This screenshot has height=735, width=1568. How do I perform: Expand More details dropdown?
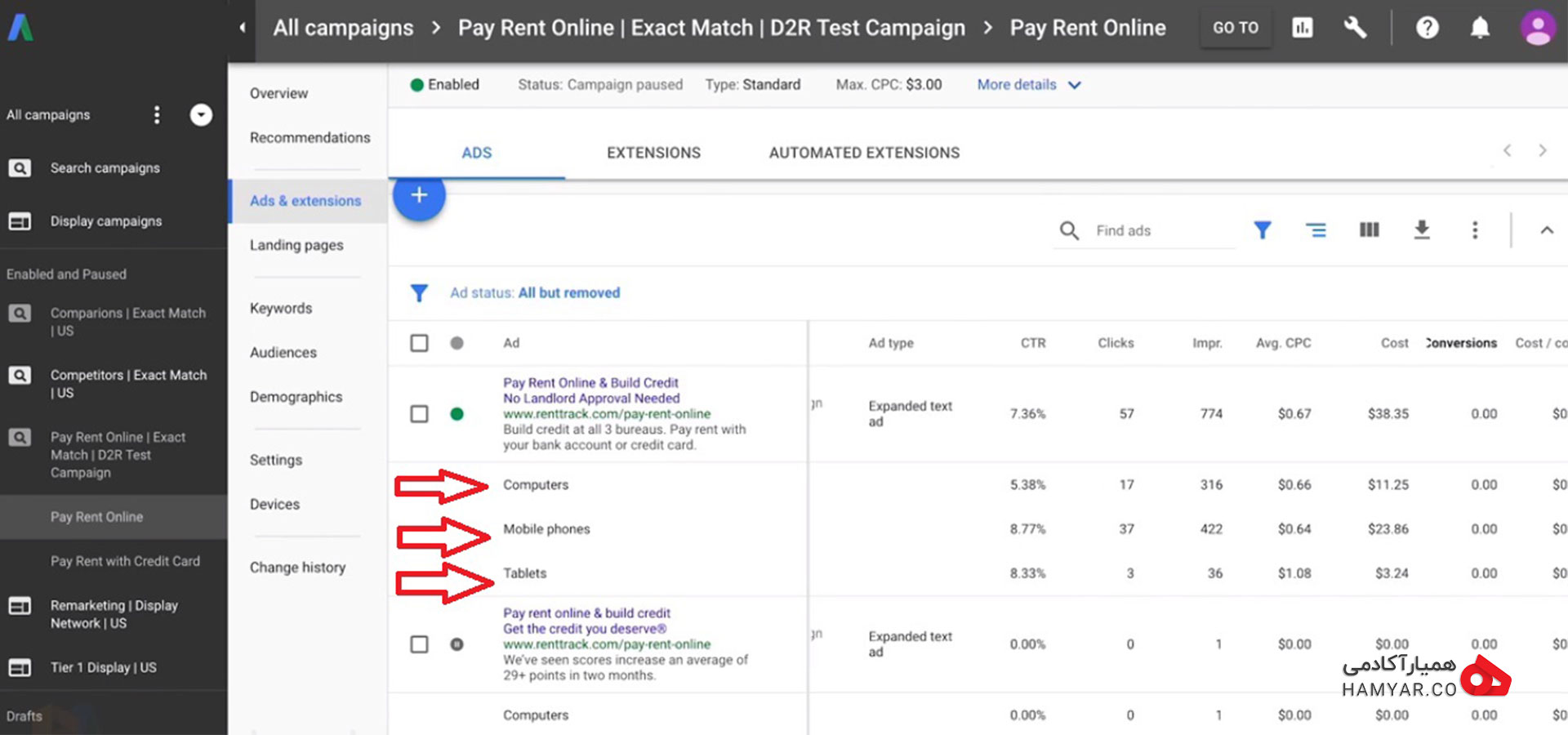pos(1029,85)
